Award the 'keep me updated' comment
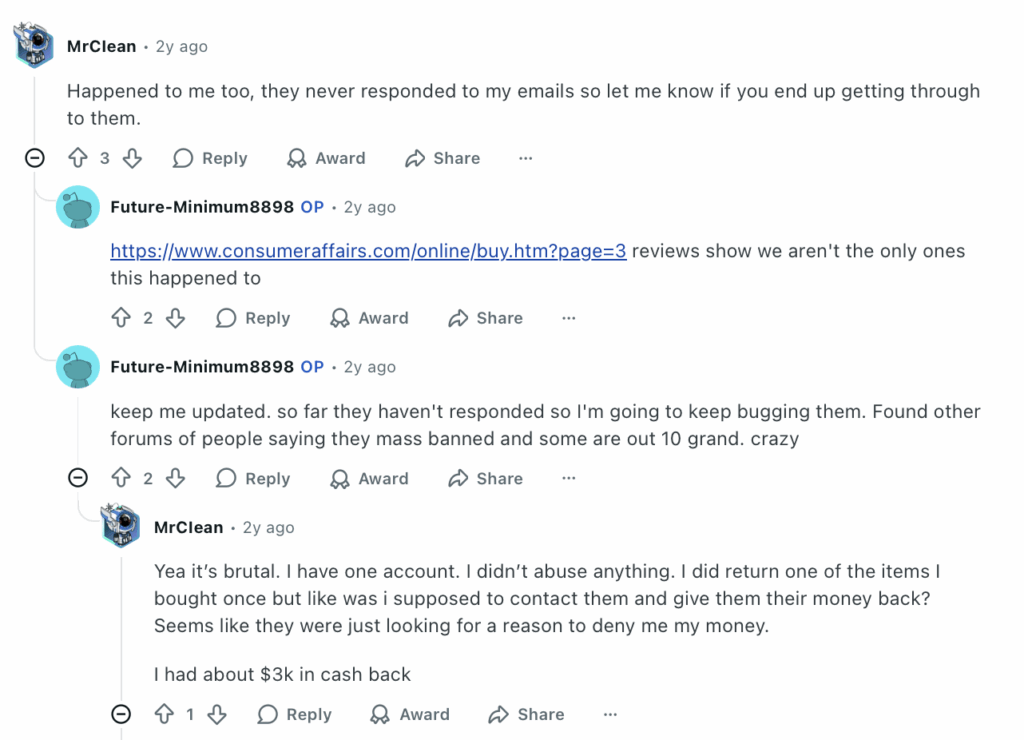Screen dimensions: 1024x740 click(369, 478)
